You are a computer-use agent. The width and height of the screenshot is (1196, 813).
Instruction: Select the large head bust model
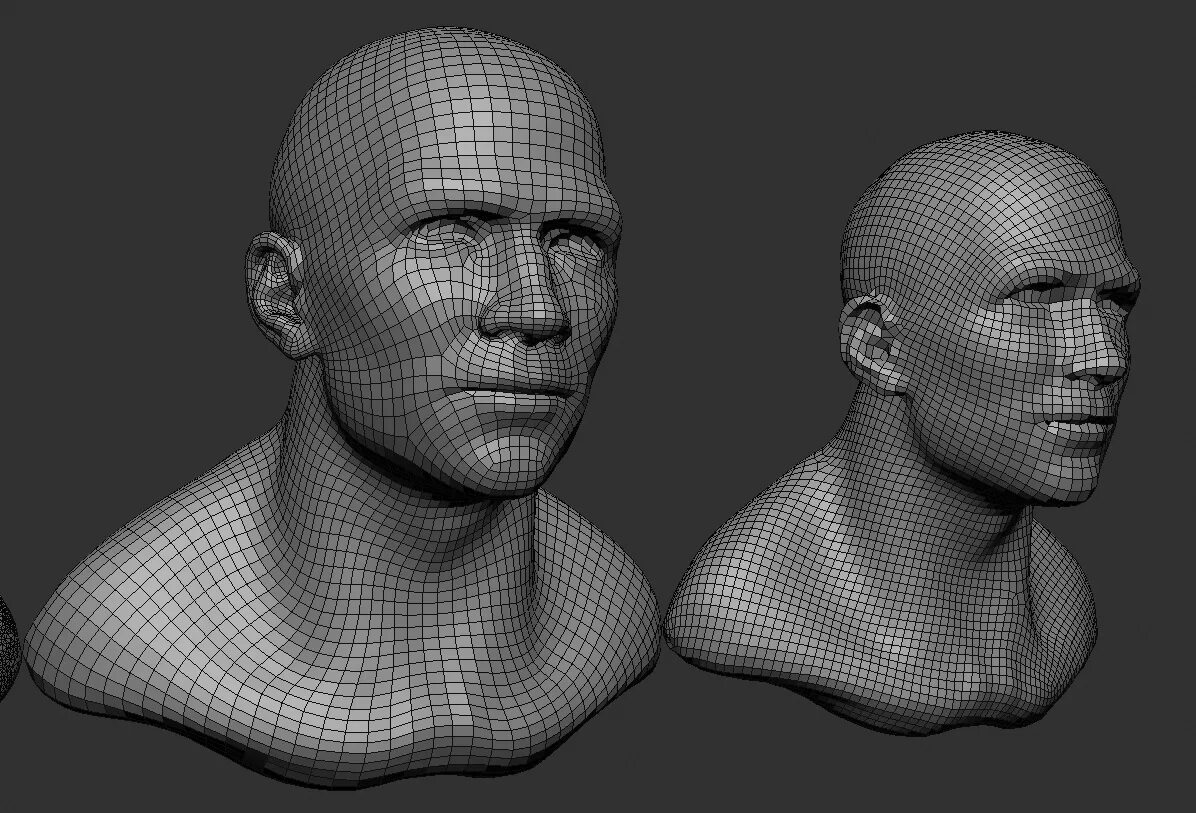(x=343, y=408)
